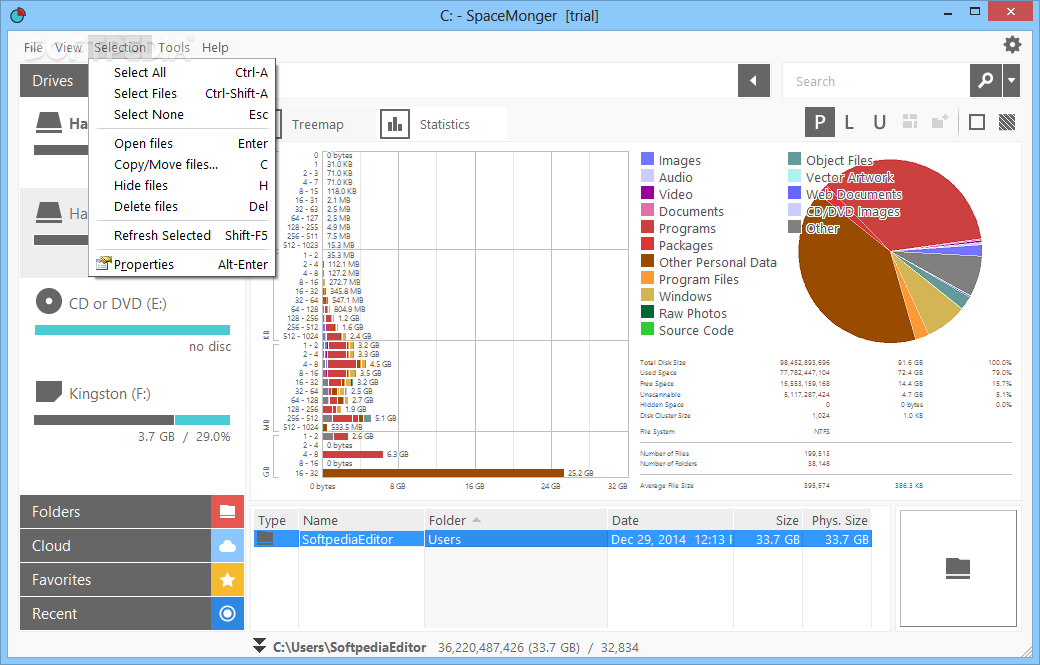Click the folder icon in SoftpediaEditor row

point(265,538)
